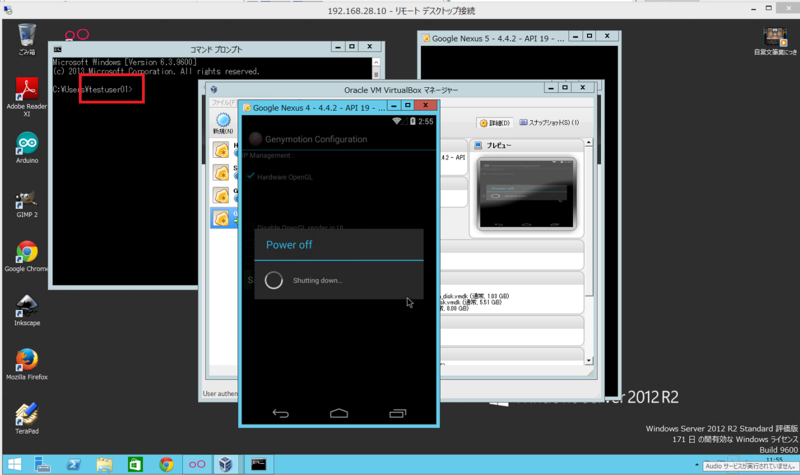Launch Inkscape desktop shortcut

(27, 311)
